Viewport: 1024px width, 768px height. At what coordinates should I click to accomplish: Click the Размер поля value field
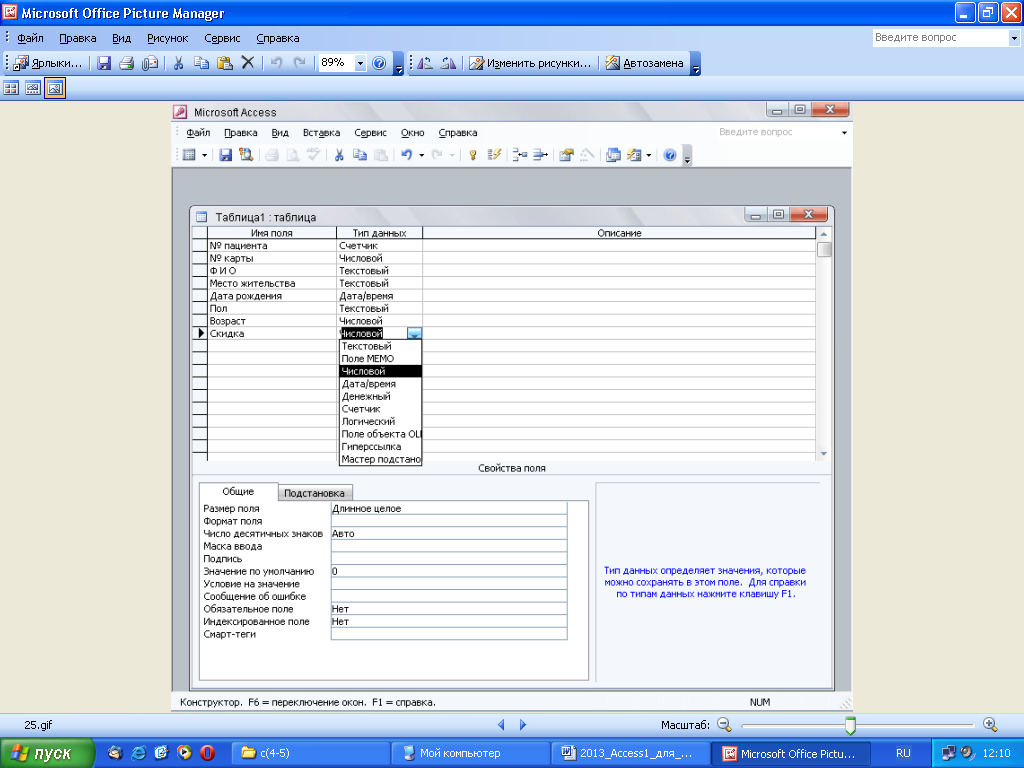click(449, 509)
